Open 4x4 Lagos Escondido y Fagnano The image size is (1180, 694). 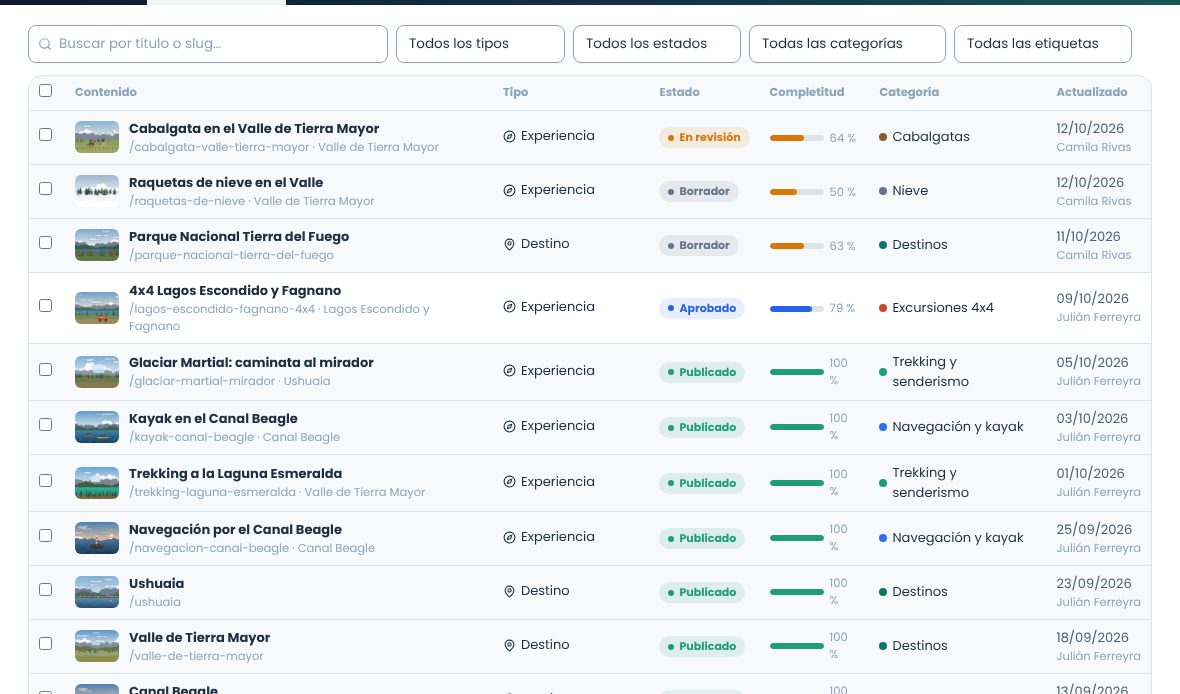235,291
